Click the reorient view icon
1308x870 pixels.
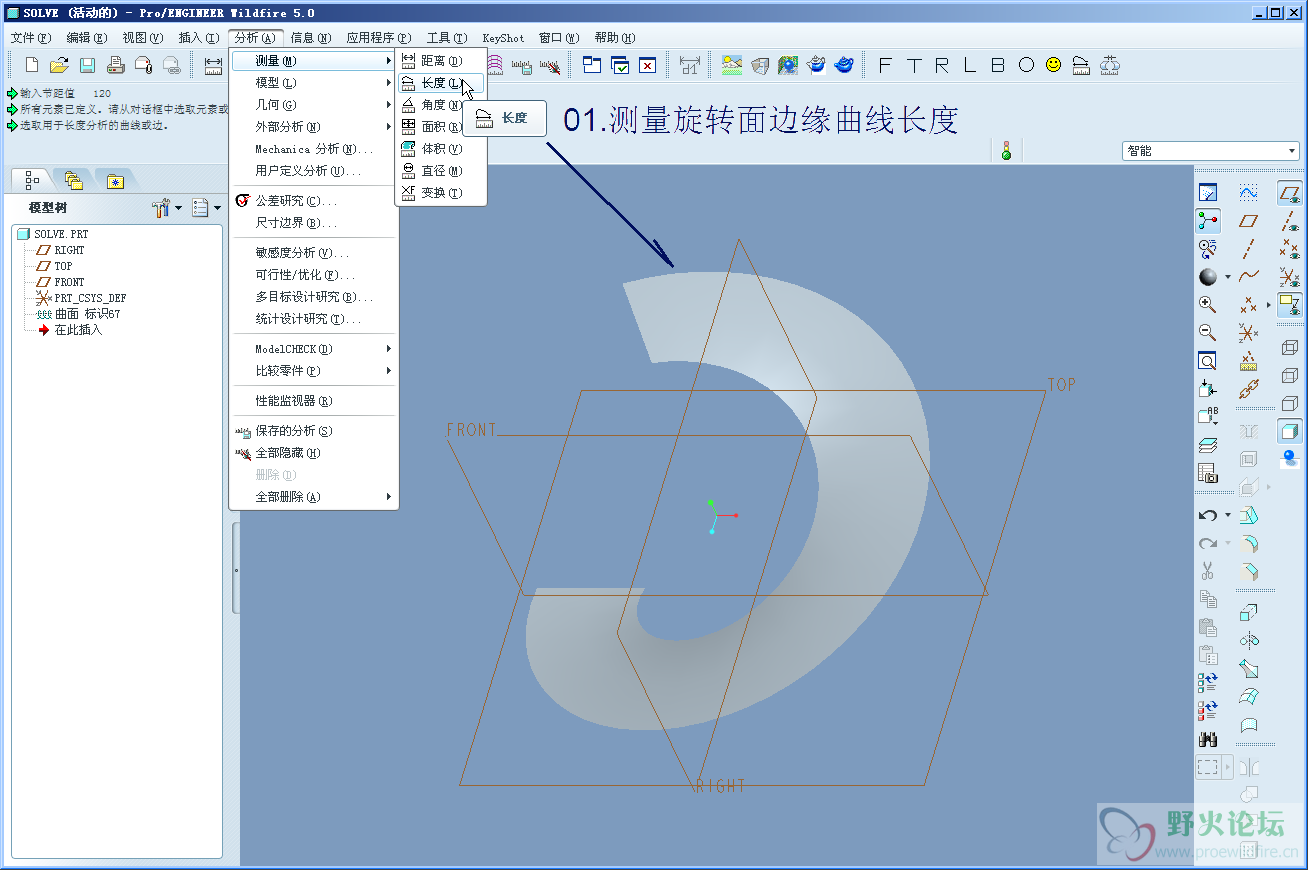(x=1208, y=389)
